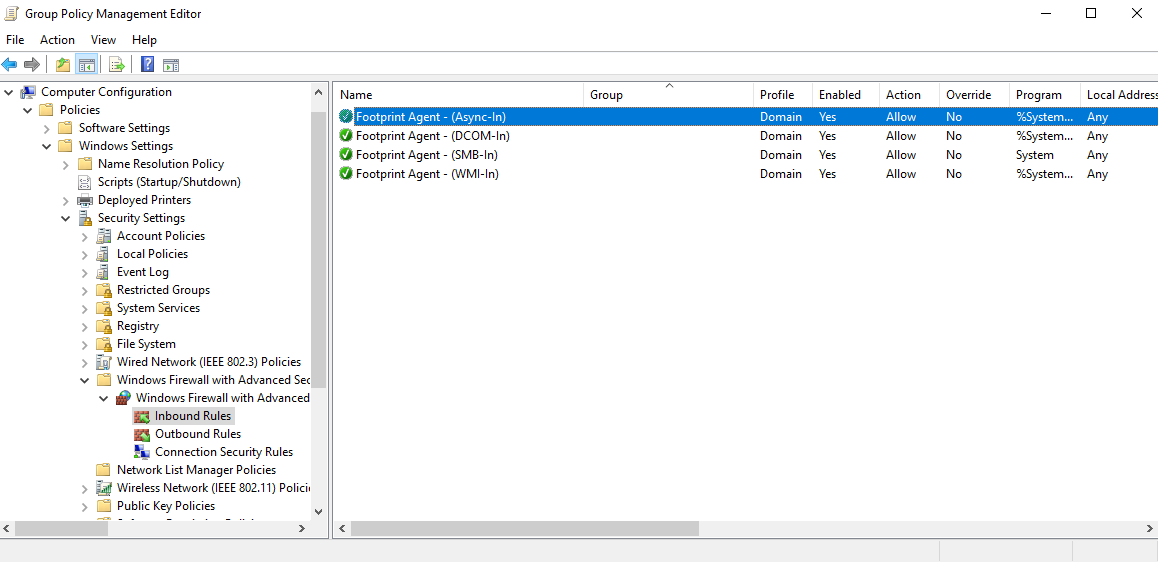Toggle the Show/Hide Action Pane icon
Screen dimensions: 1158x562
(x=171, y=65)
